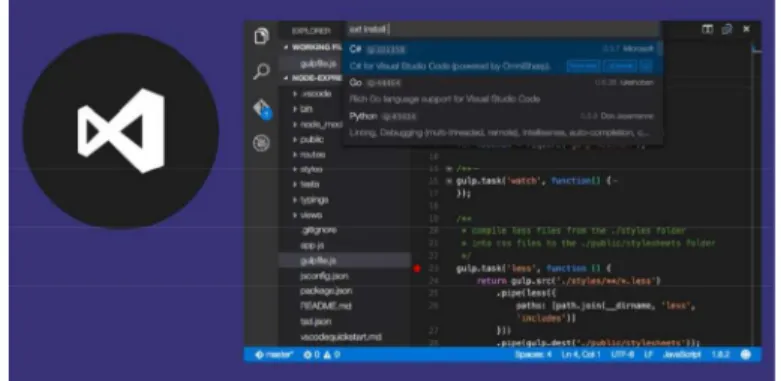The width and height of the screenshot is (781, 381).
Task: Click the EXPLORER panel title
Action: (x=311, y=31)
